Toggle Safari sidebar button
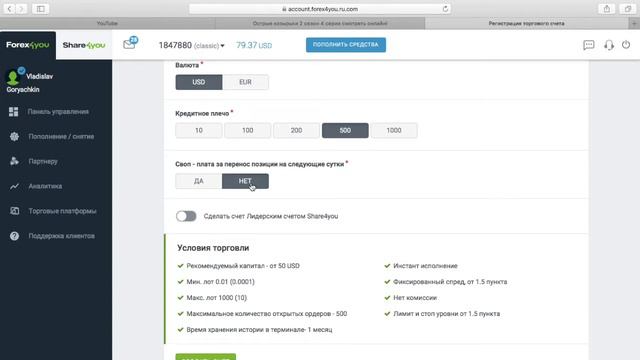 (40, 9)
